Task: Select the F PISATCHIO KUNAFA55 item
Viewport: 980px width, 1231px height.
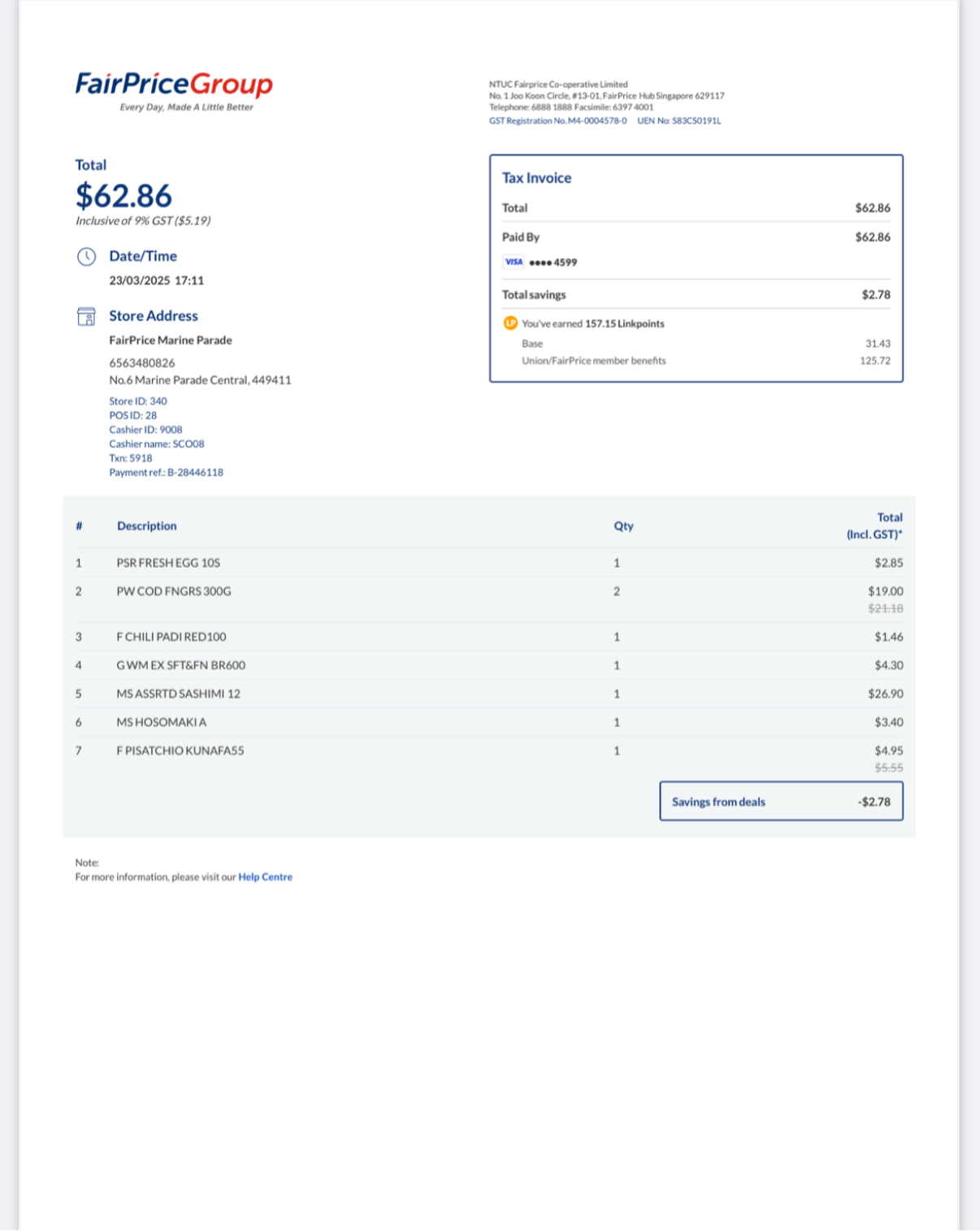Action: (180, 751)
